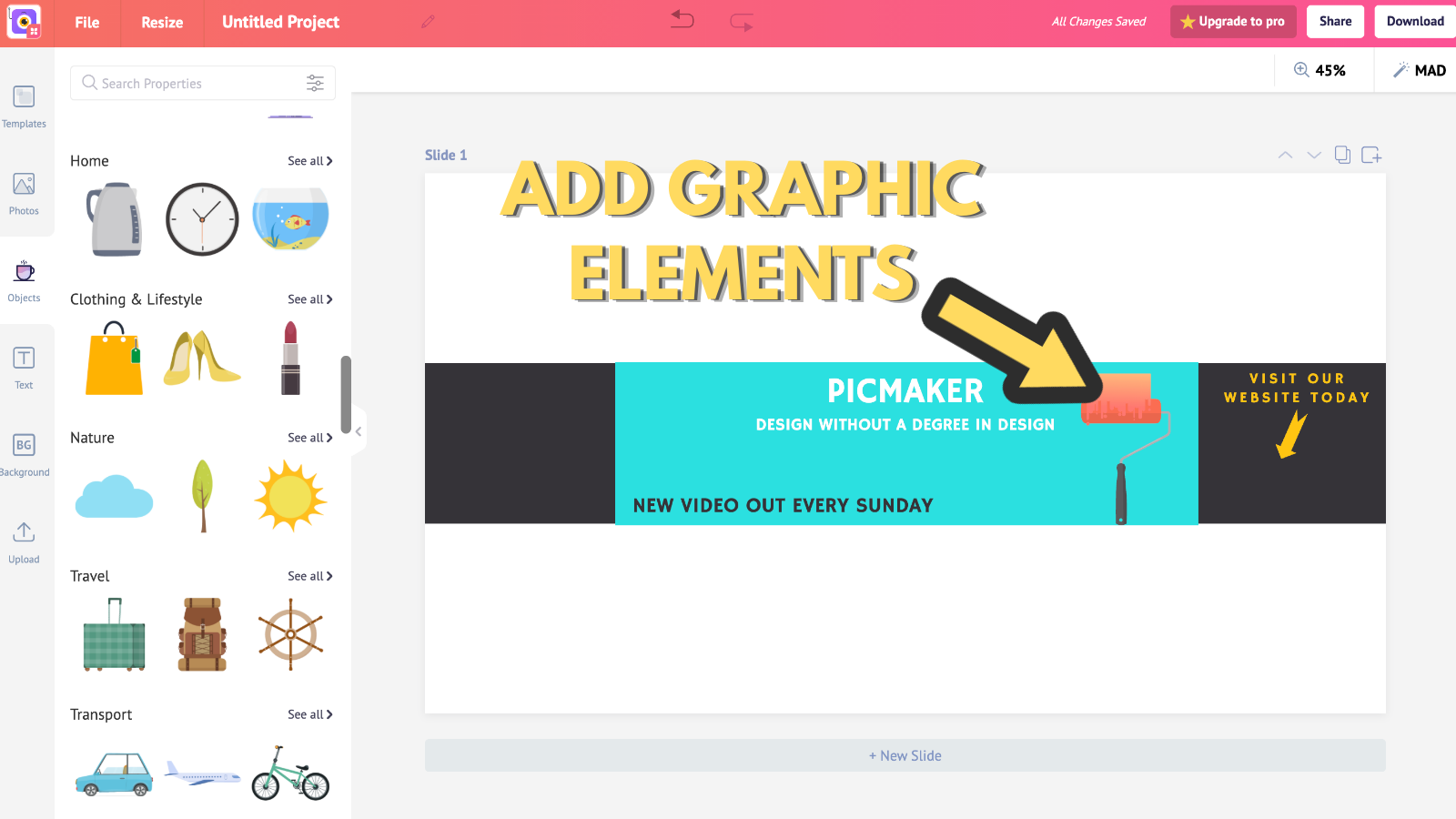Click the Share button
The image size is (1456, 819).
pos(1335,22)
